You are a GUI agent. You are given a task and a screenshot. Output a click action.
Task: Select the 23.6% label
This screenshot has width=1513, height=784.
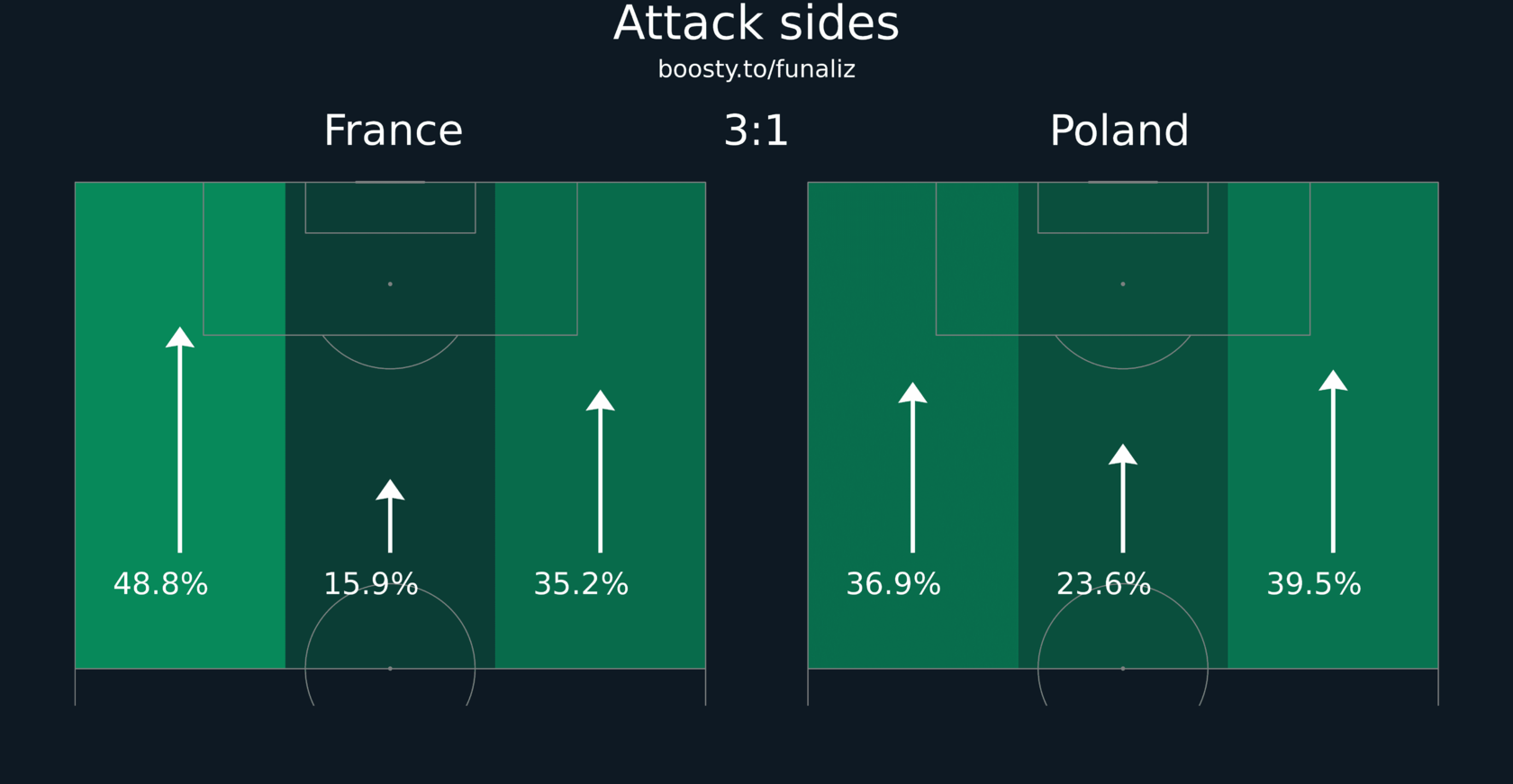(x=1103, y=584)
